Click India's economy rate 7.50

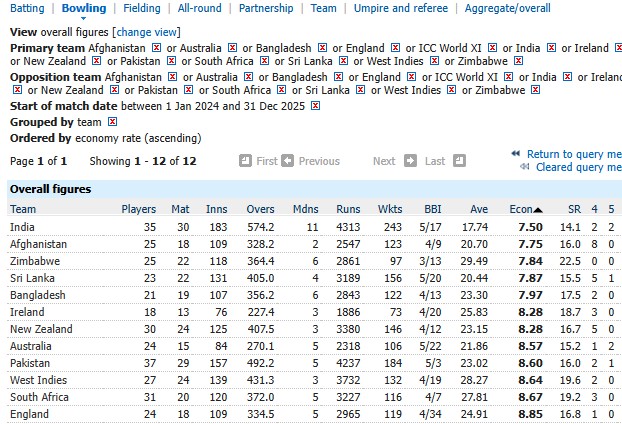pyautogui.click(x=530, y=227)
